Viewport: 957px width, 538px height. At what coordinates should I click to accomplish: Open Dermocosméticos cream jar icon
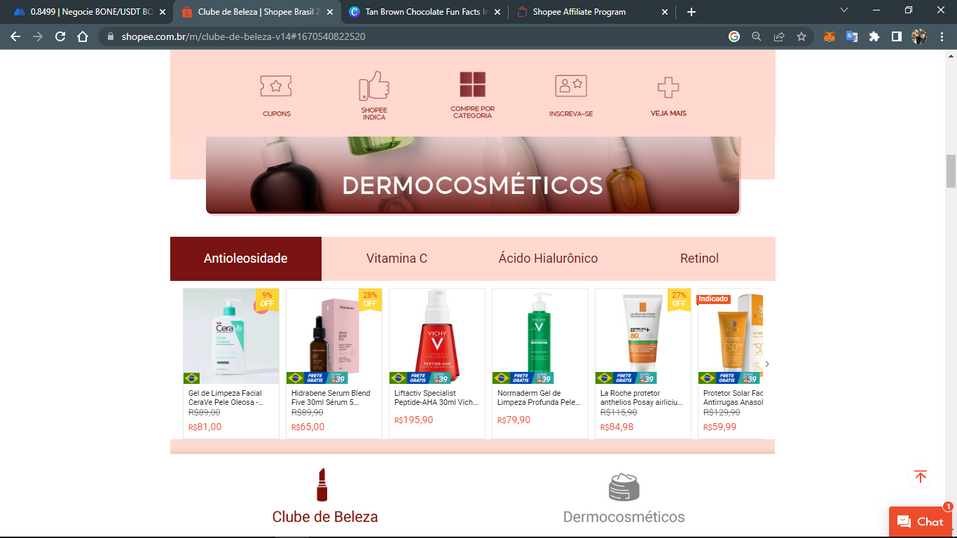point(624,487)
